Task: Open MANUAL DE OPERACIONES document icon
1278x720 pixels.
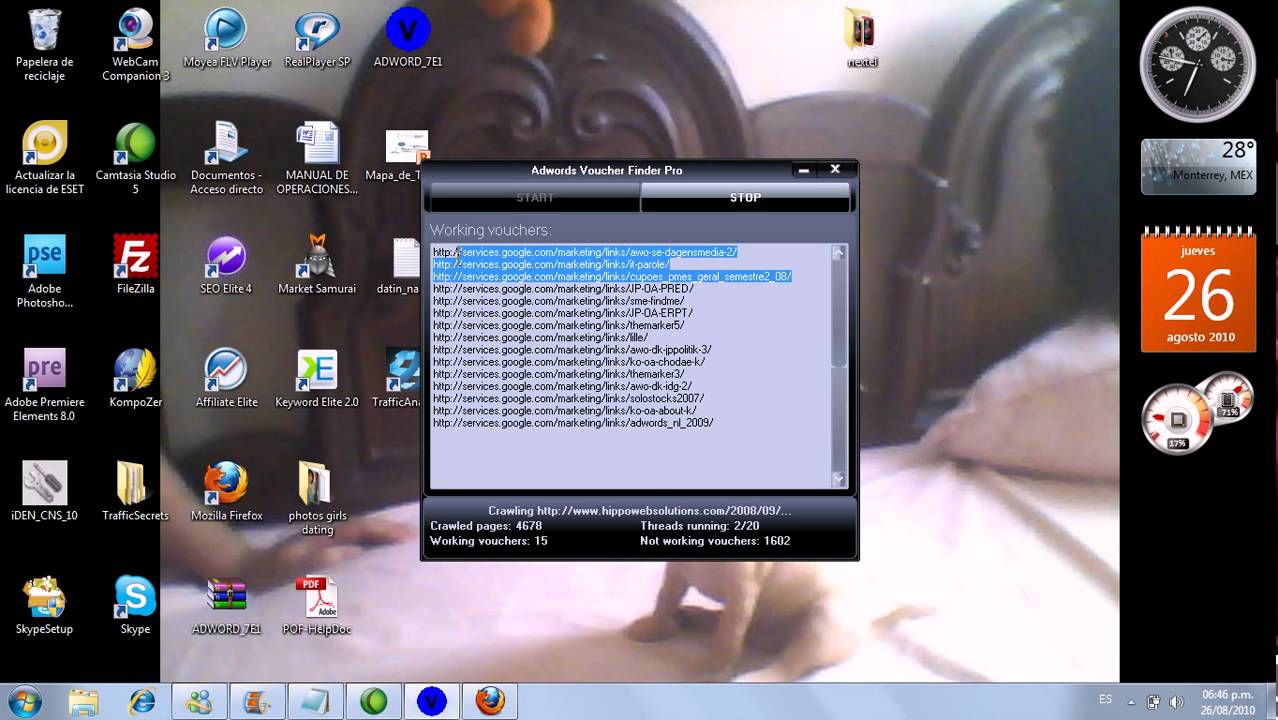Action: point(317,158)
